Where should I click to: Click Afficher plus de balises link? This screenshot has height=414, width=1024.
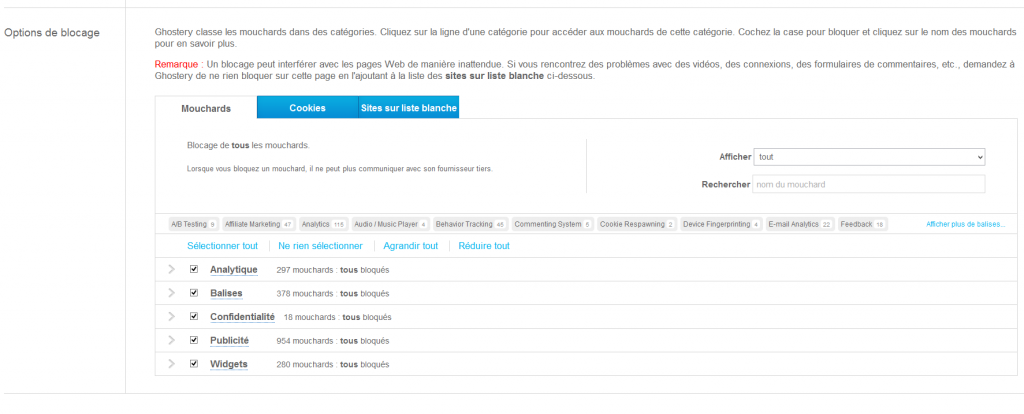965,224
